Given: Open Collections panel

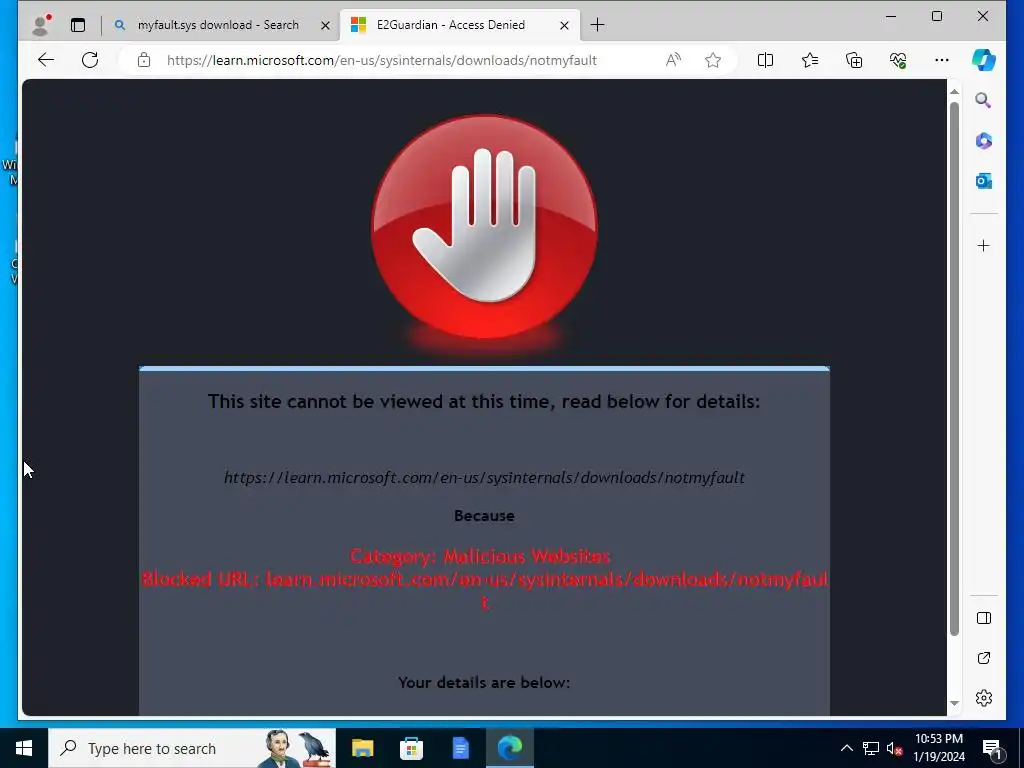Looking at the screenshot, I should tap(854, 60).
